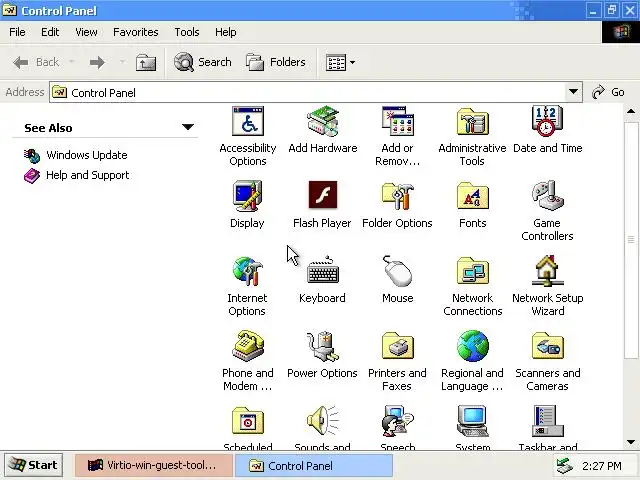Click the Address bar field
640x480 pixels.
[x=316, y=92]
